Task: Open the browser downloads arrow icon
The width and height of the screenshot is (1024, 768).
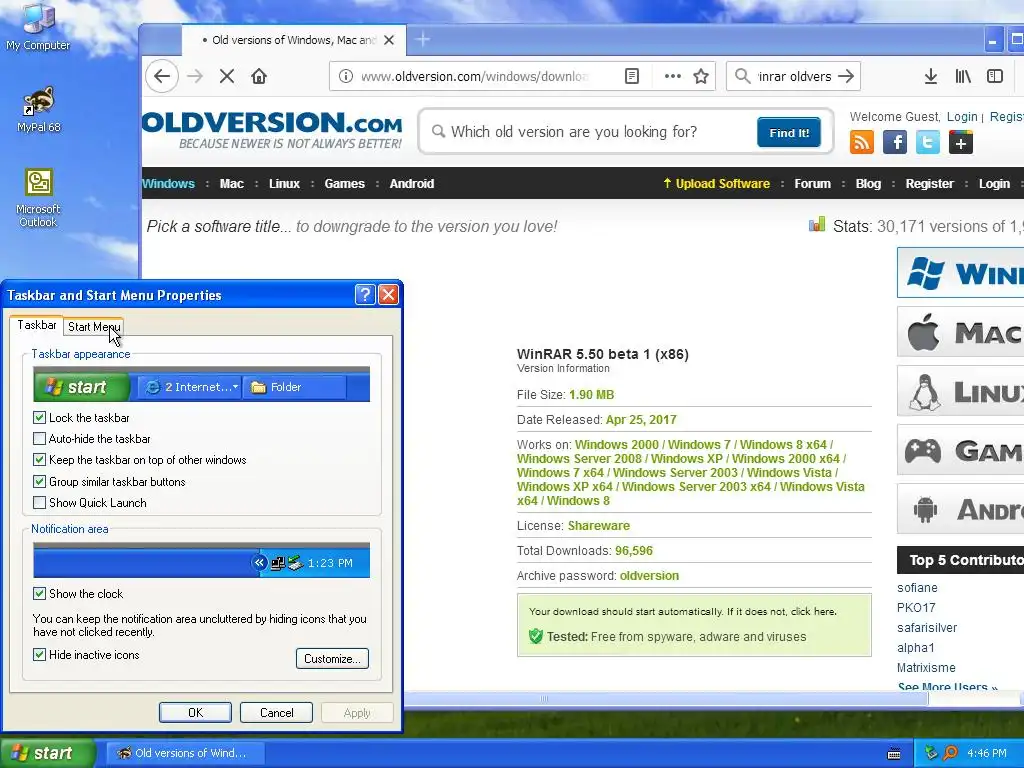Action: (931, 76)
